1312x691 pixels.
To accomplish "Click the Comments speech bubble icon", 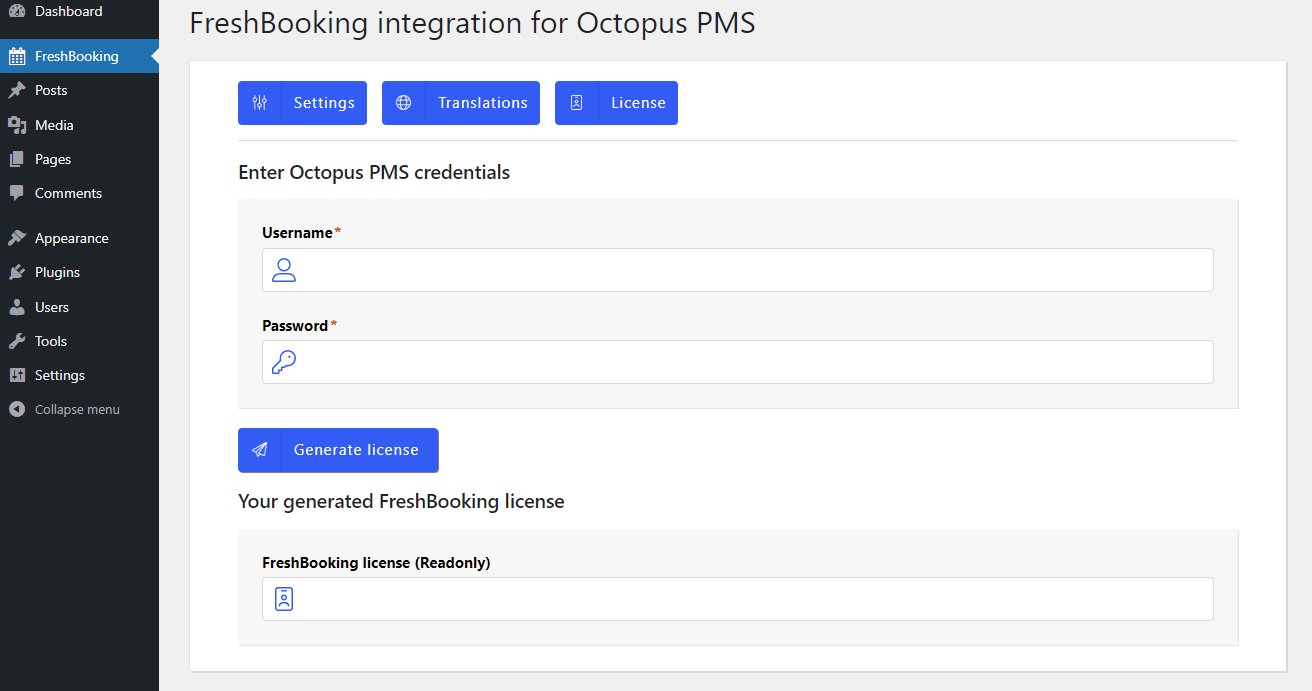I will pos(17,193).
